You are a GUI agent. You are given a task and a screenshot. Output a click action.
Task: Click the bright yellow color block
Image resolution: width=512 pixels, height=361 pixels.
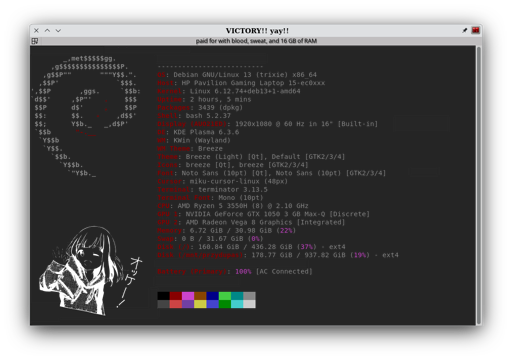pyautogui.click(x=200, y=304)
